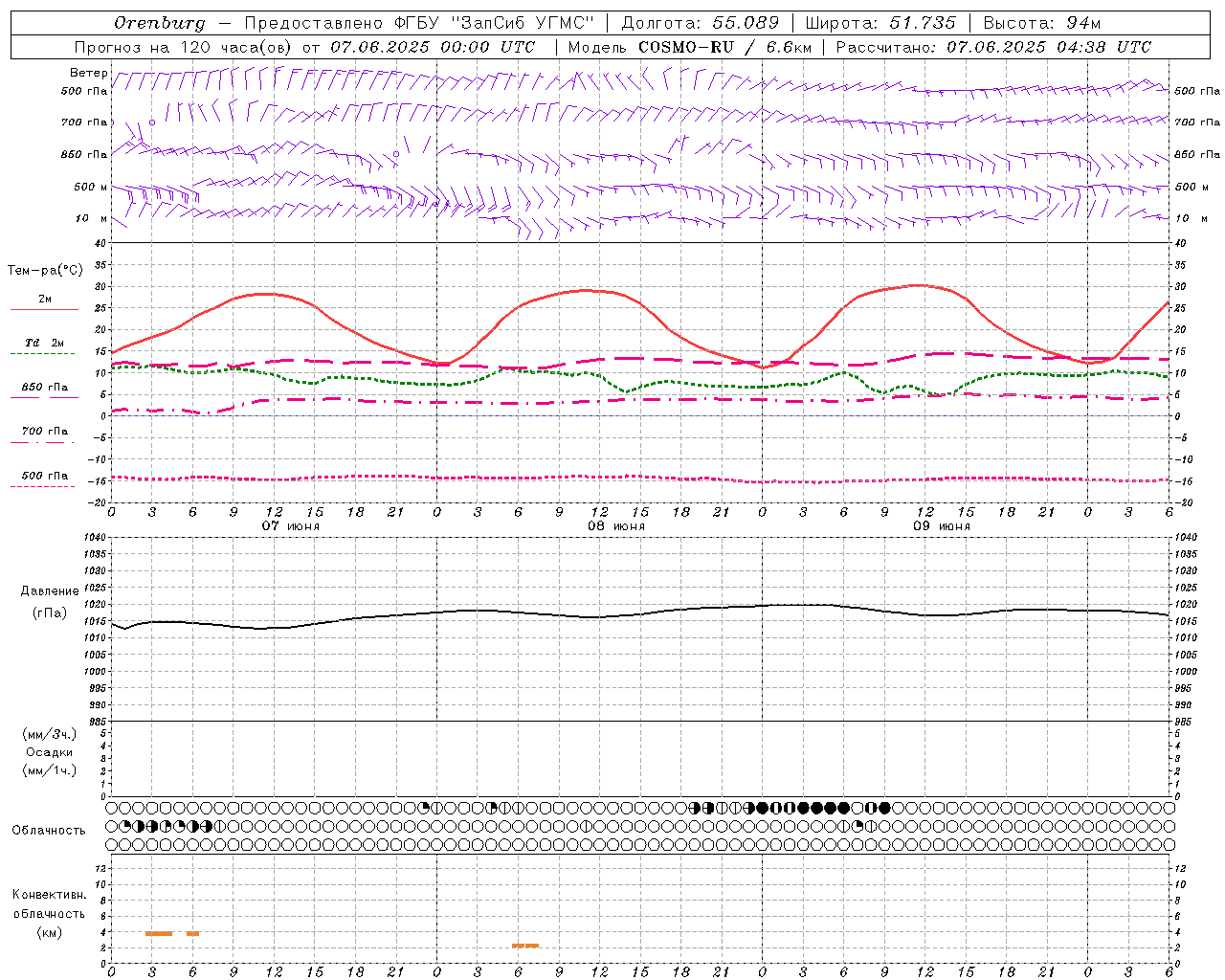Viewport: 1225px width, 980px height.
Task: Click the 08 июня date label
Action: click(616, 526)
